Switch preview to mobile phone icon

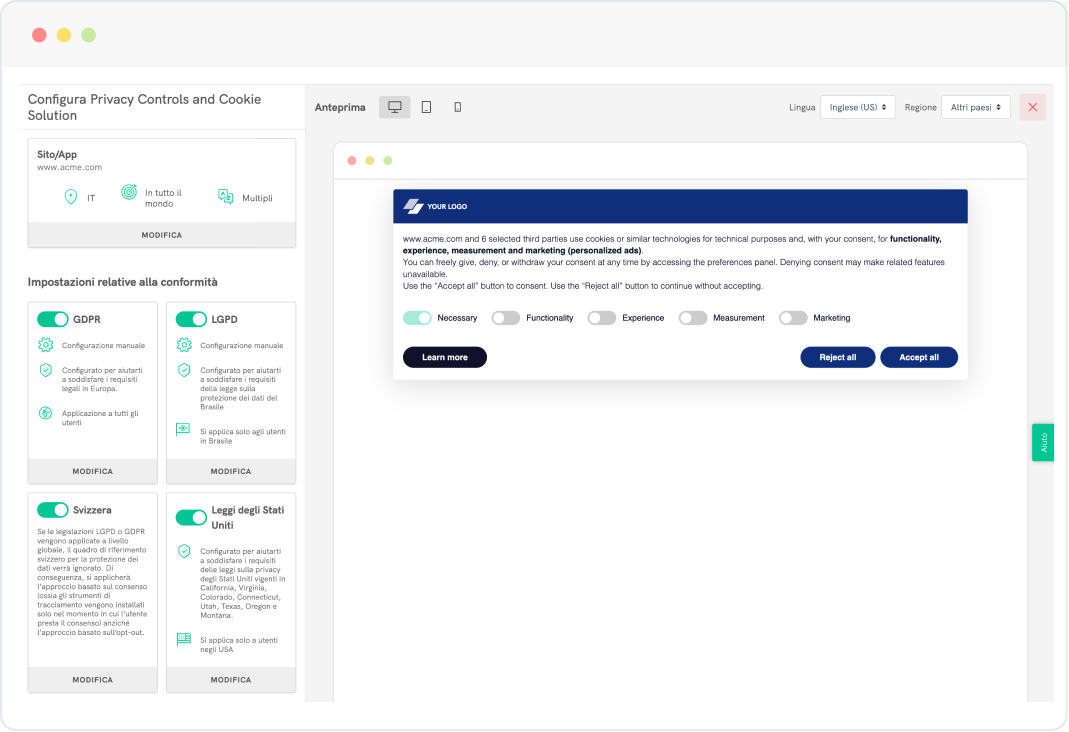click(458, 107)
